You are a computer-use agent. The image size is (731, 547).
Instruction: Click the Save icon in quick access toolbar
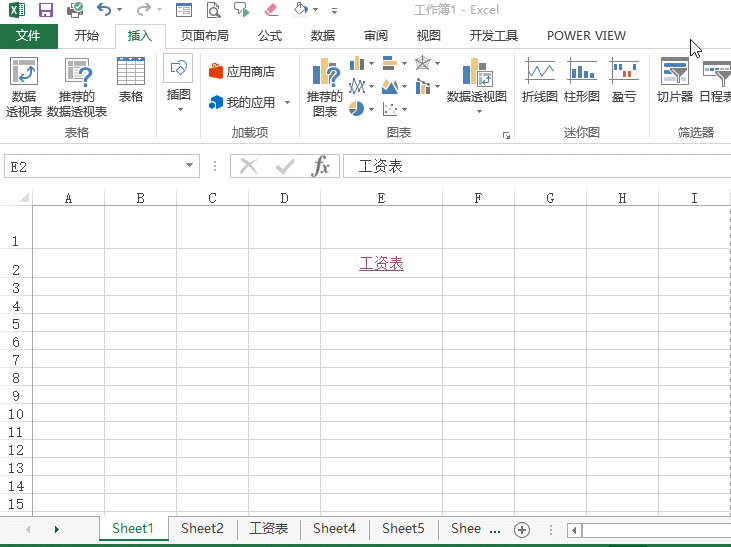[46, 10]
